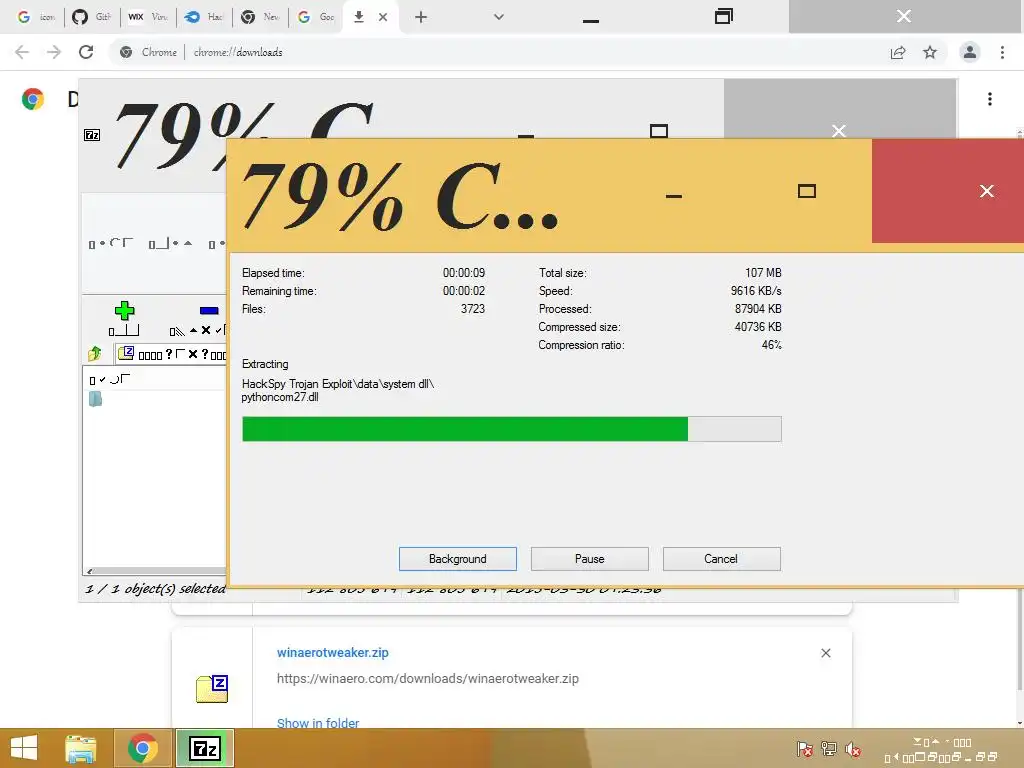Open Chrome's three-dot main menu

1002,52
